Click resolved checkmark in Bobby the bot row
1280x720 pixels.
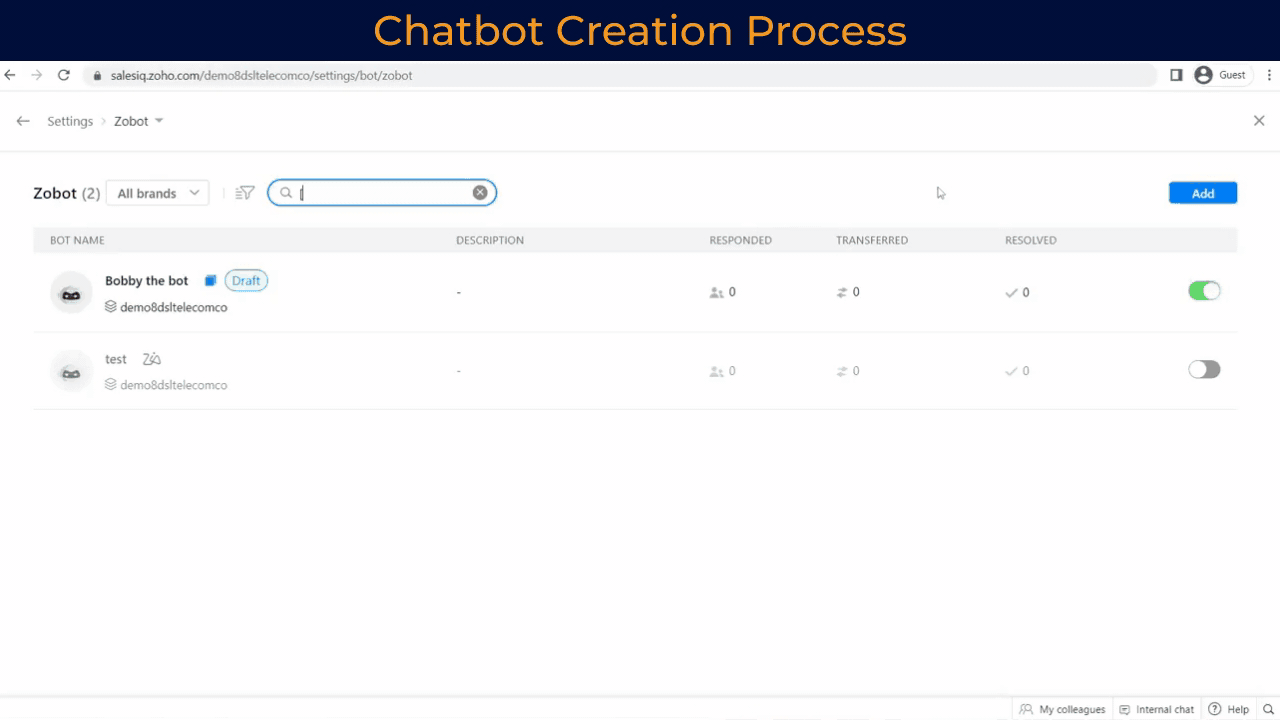coord(1011,293)
